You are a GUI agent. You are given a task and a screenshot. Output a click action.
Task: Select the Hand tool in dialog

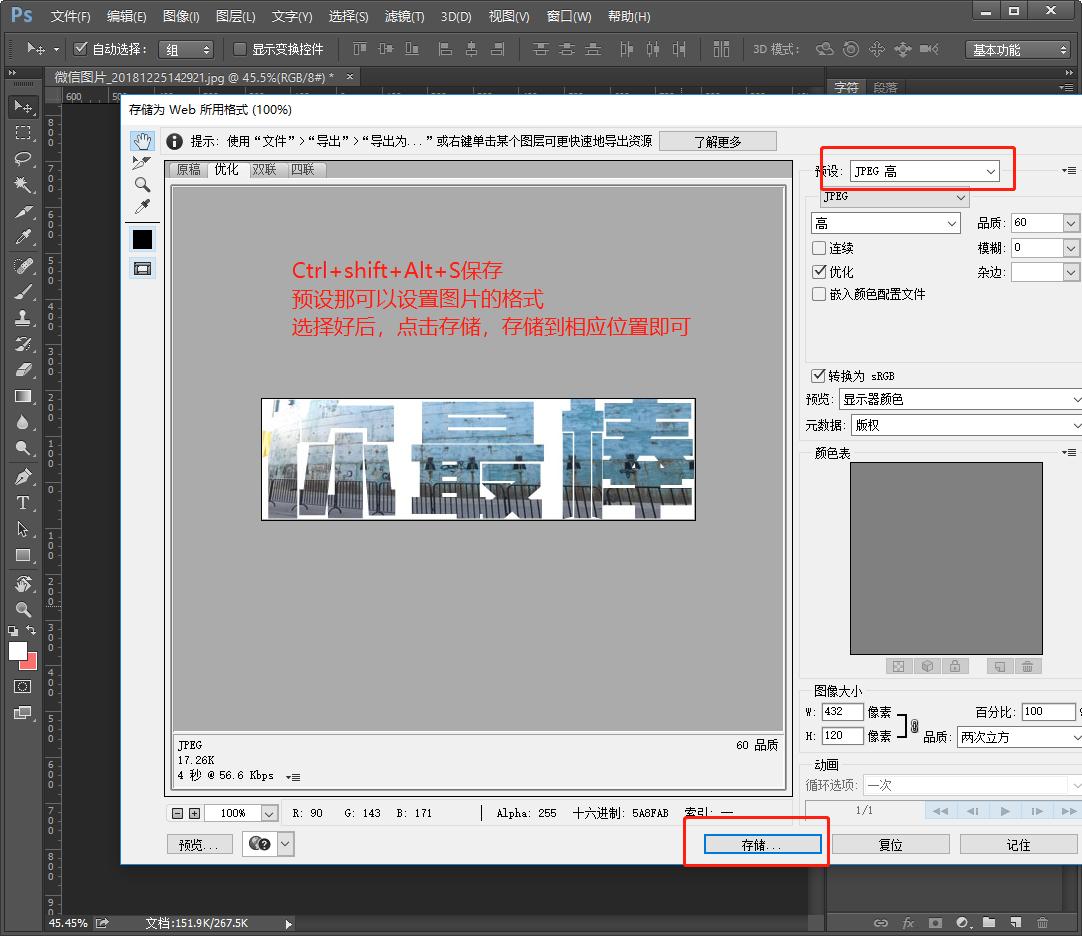click(142, 140)
